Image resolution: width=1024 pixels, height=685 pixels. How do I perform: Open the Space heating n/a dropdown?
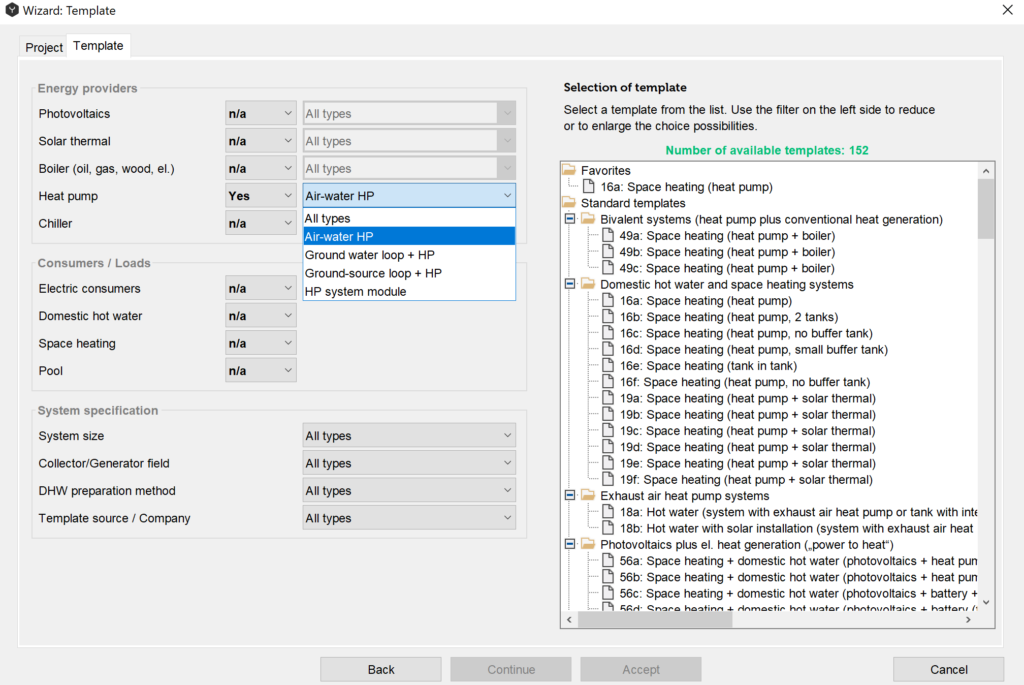pos(260,343)
